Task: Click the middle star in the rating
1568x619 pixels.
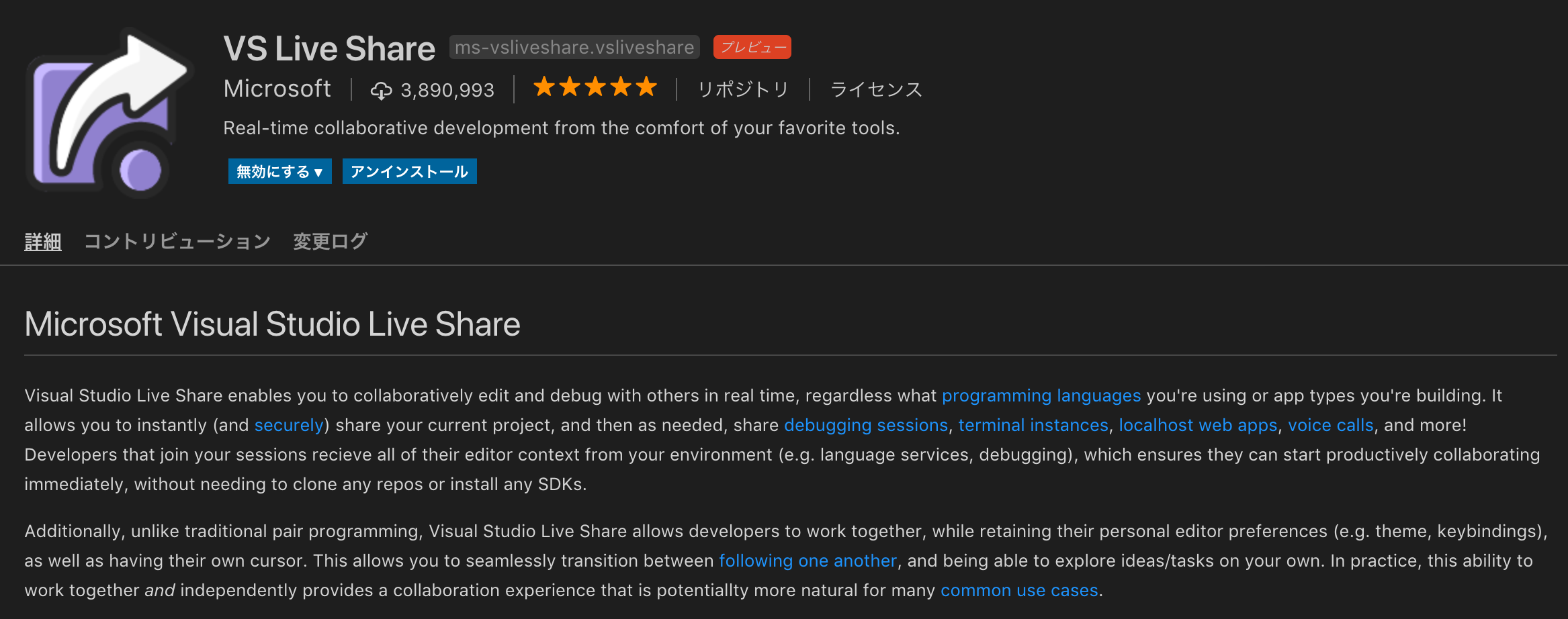Action: 595,87
